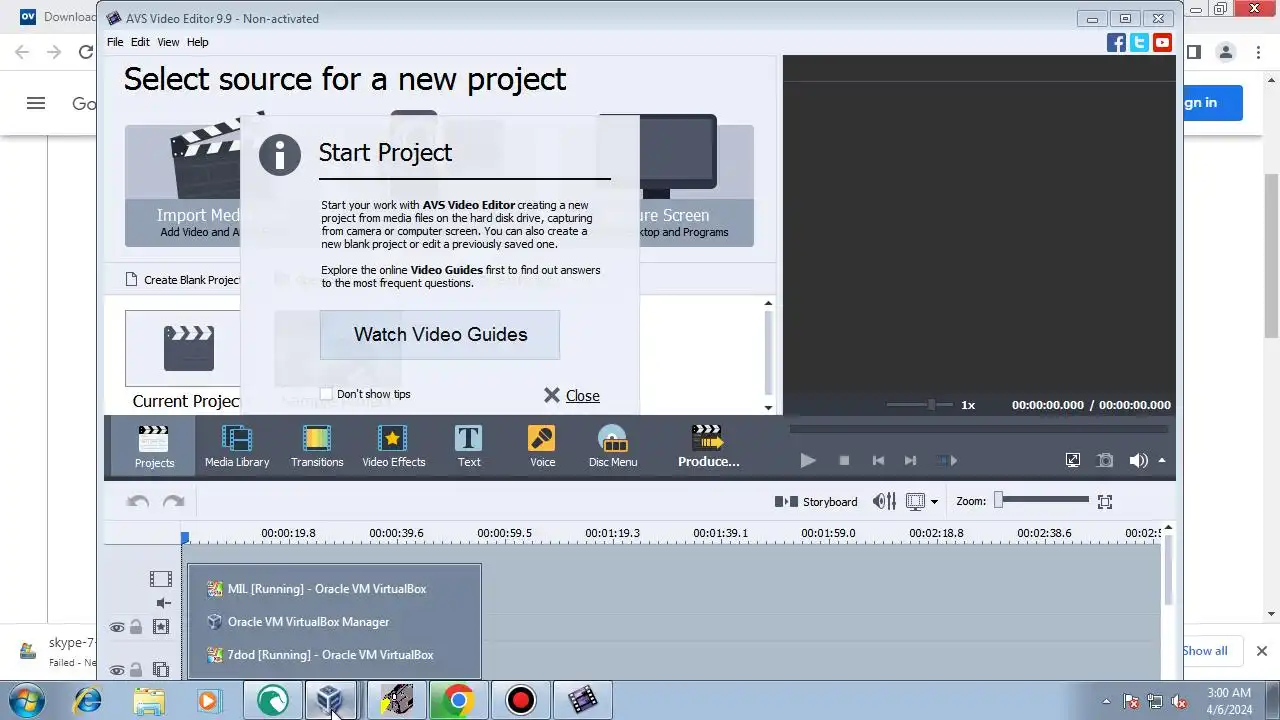Go to the next frame
The height and width of the screenshot is (720, 1280).
pyautogui.click(x=910, y=460)
